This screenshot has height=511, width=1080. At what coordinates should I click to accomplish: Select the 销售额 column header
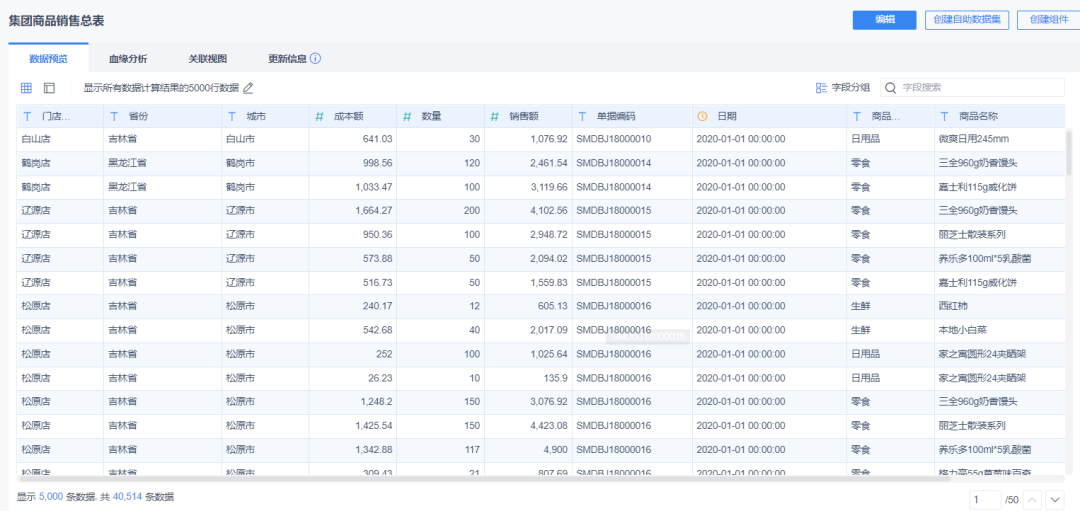[x=528, y=116]
